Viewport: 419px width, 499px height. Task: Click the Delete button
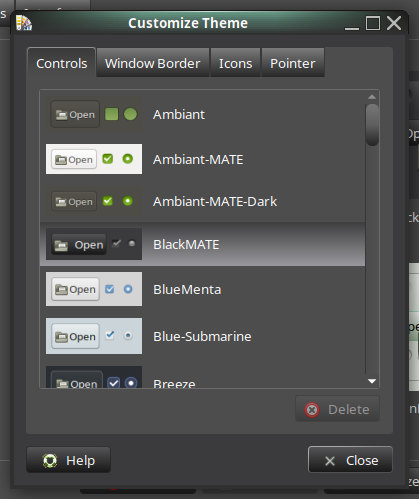[x=337, y=409]
